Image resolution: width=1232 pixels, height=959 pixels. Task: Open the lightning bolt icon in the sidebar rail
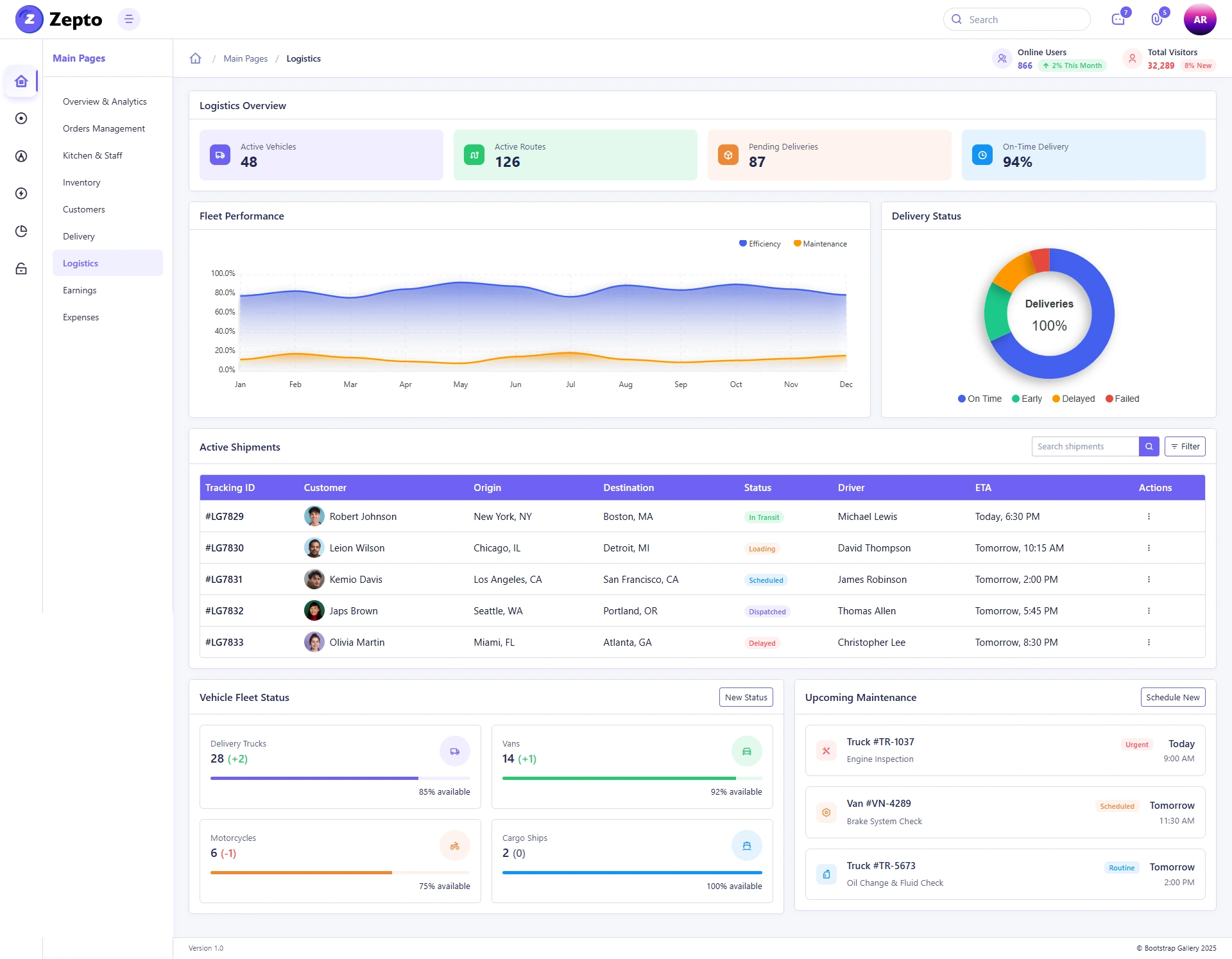click(21, 193)
